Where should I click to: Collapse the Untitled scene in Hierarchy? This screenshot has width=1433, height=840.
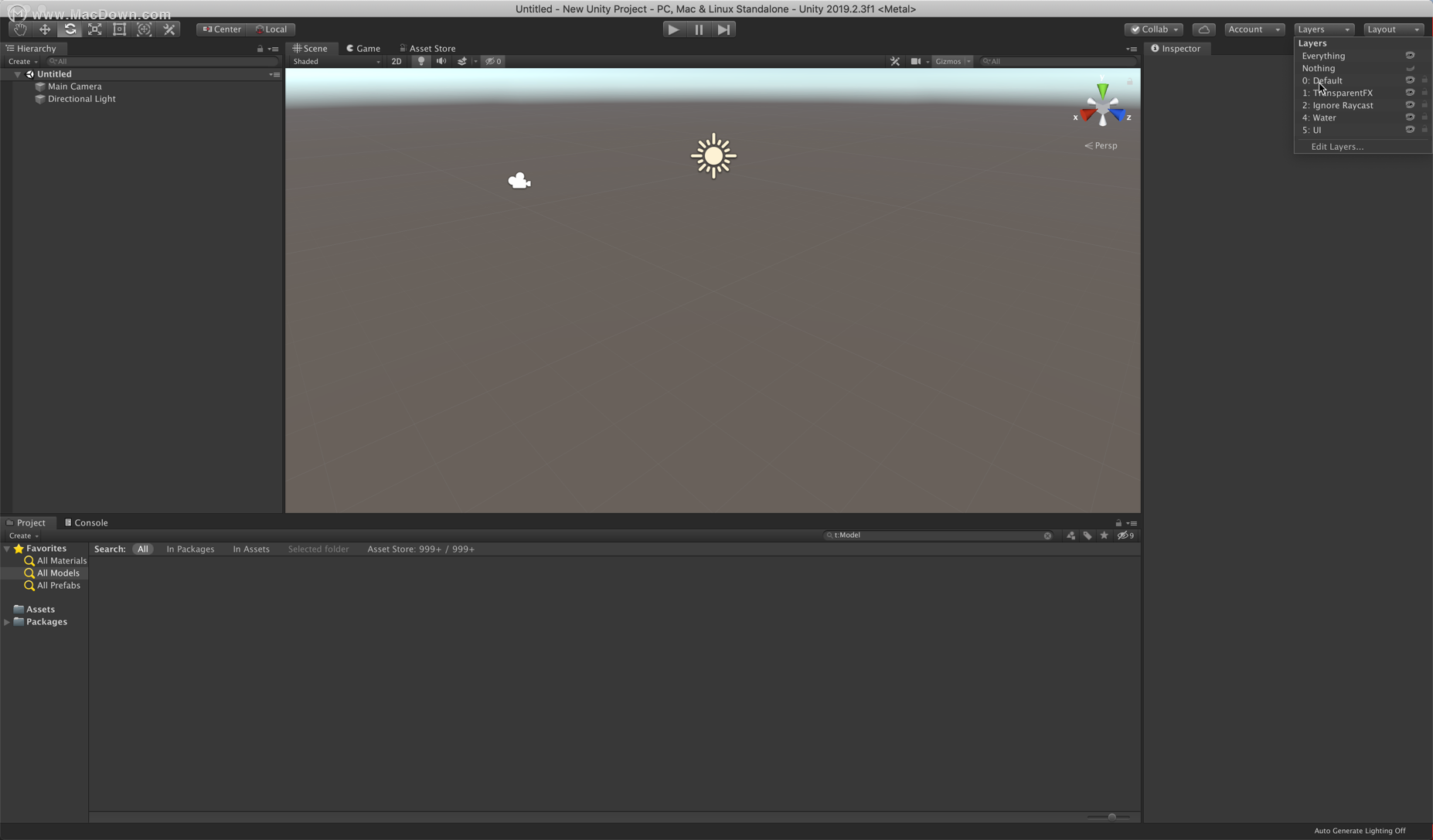17,73
